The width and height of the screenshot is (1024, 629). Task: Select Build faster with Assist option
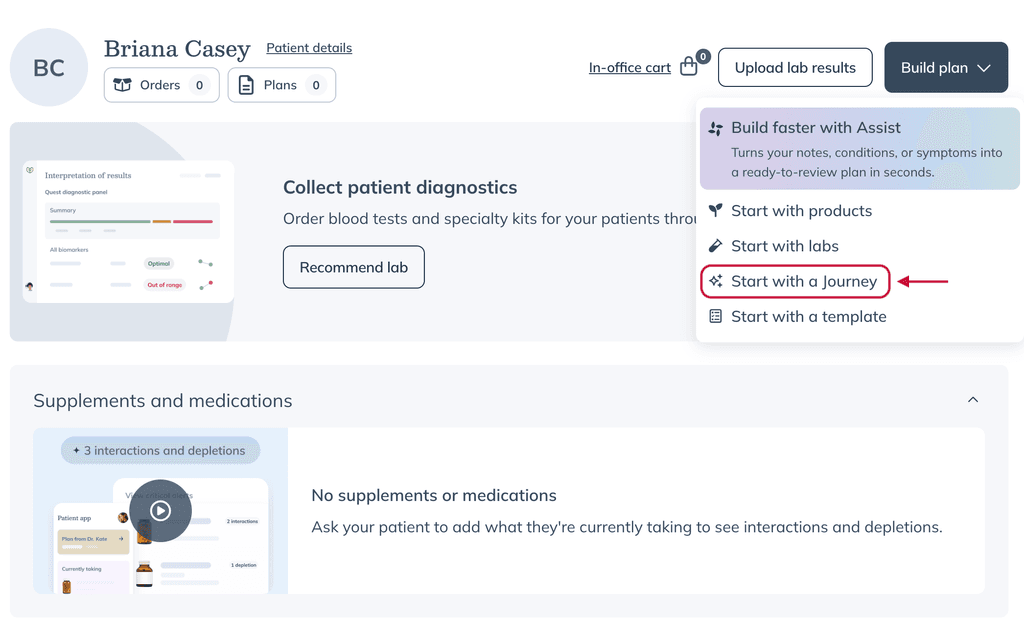859,149
